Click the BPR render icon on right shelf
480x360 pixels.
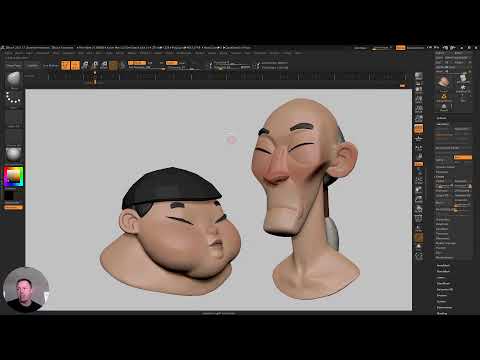[419, 76]
